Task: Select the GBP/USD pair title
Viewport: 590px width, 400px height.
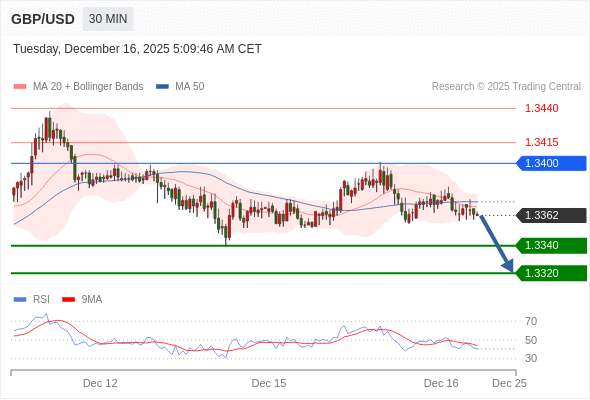Action: click(43, 19)
